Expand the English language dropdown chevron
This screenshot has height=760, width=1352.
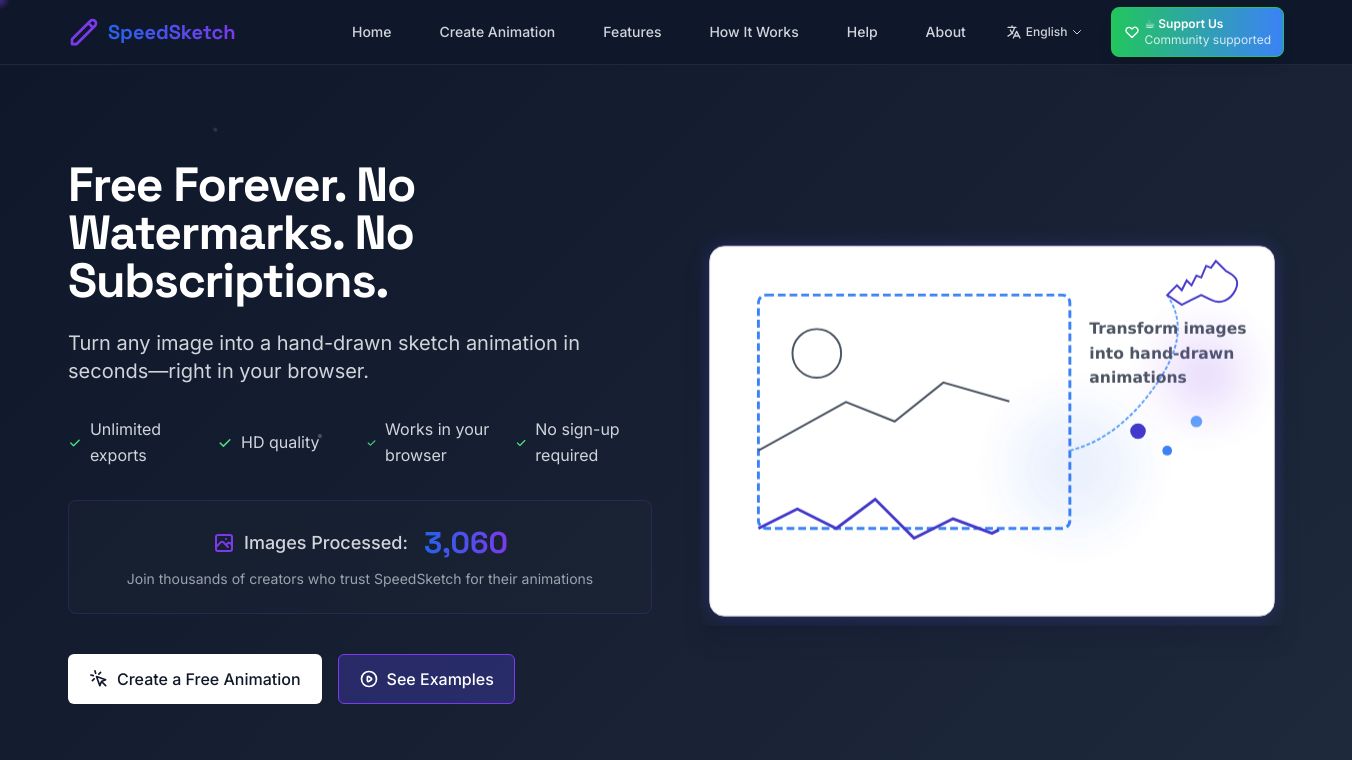(x=1077, y=32)
